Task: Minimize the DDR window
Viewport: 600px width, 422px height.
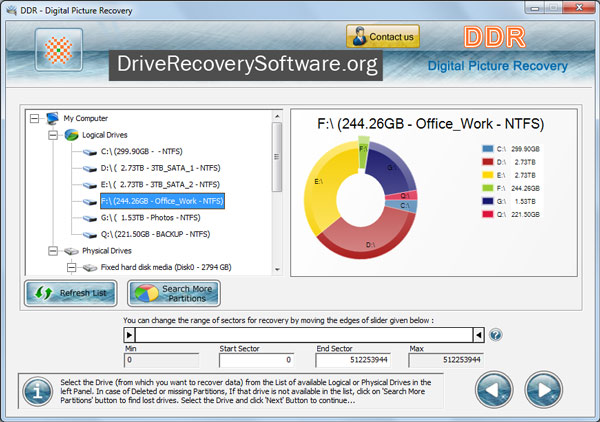Action: (x=535, y=7)
